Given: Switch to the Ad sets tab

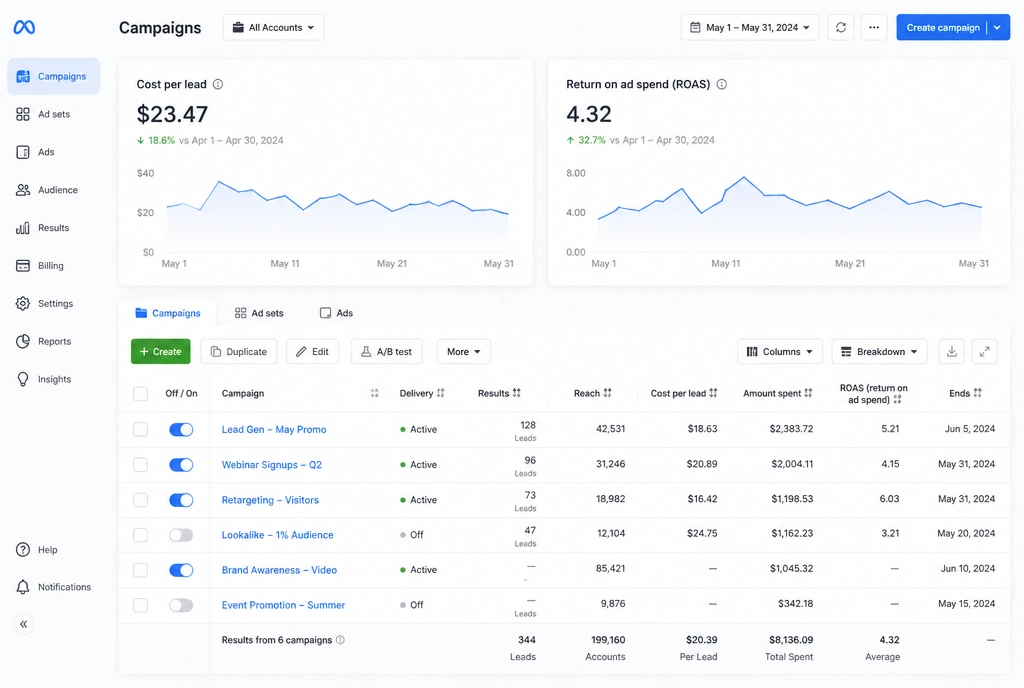Looking at the screenshot, I should click(259, 313).
